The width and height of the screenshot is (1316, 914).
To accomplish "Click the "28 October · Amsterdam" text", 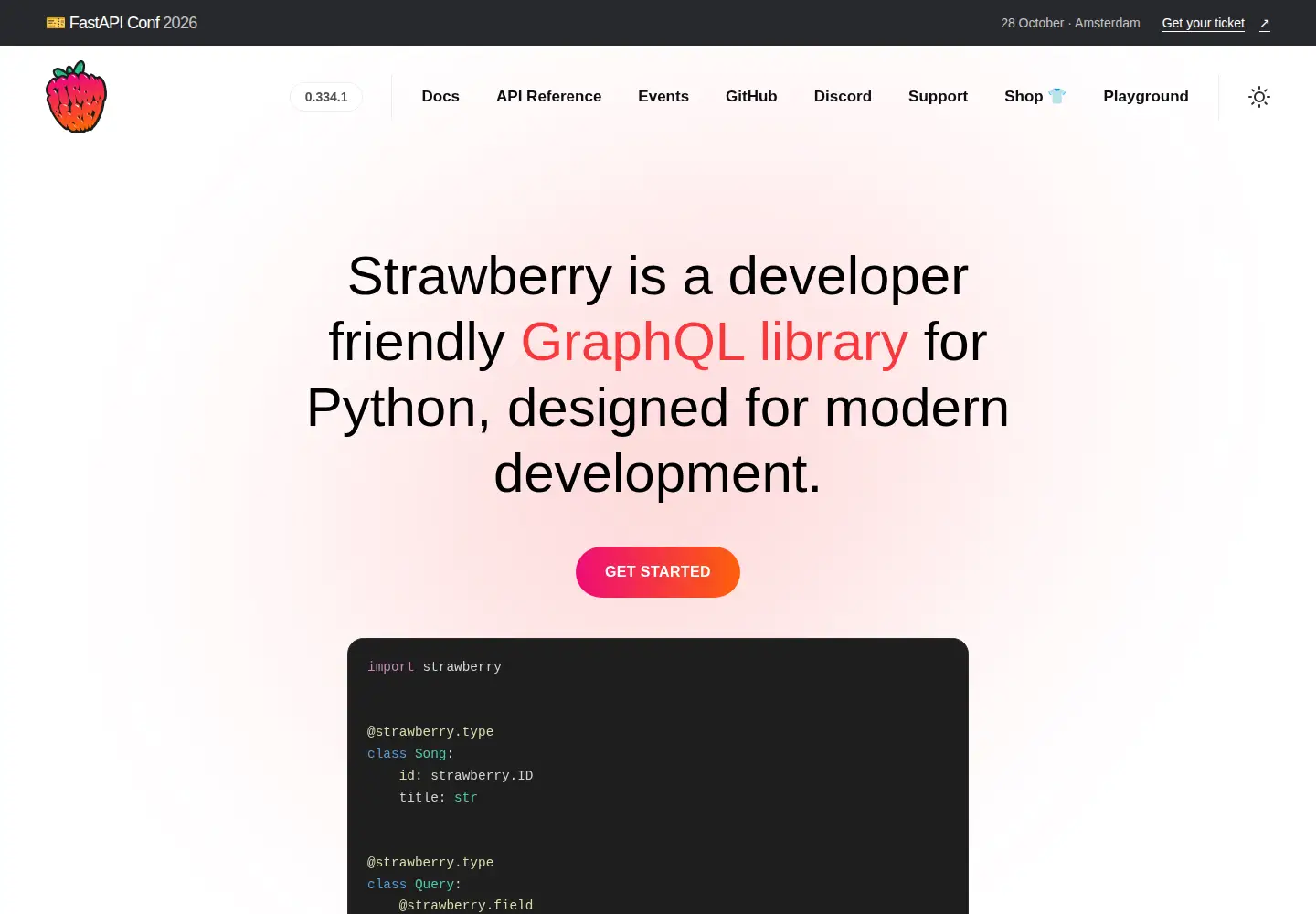I will 1070,23.
